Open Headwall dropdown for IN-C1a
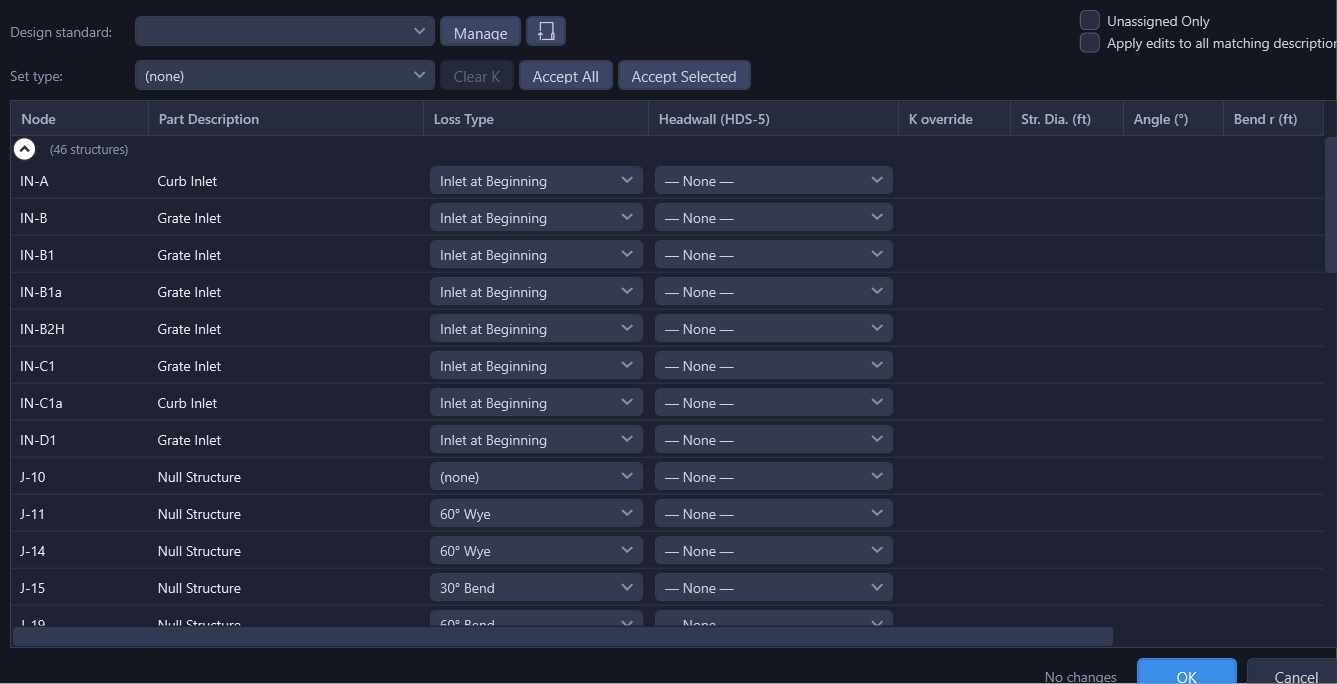This screenshot has width=1337, height=684. [774, 403]
